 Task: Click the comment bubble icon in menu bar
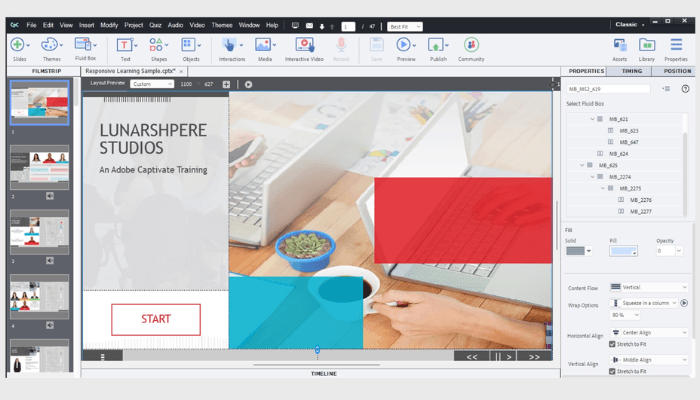click(295, 26)
